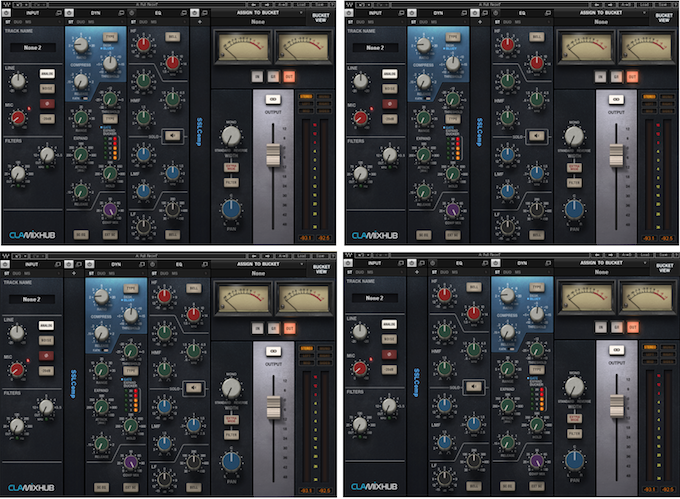This screenshot has height=499, width=680.
Task: Click BUCKET VIEW in bottom-right window
Action: (664, 268)
